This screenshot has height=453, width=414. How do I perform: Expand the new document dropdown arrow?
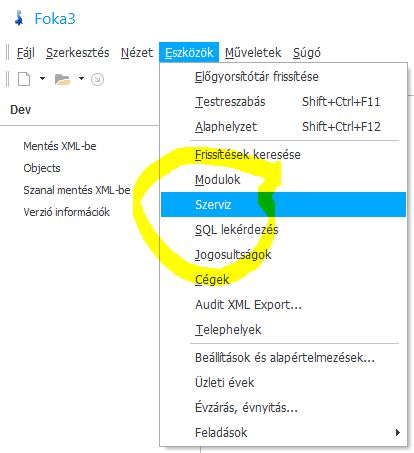(42, 79)
